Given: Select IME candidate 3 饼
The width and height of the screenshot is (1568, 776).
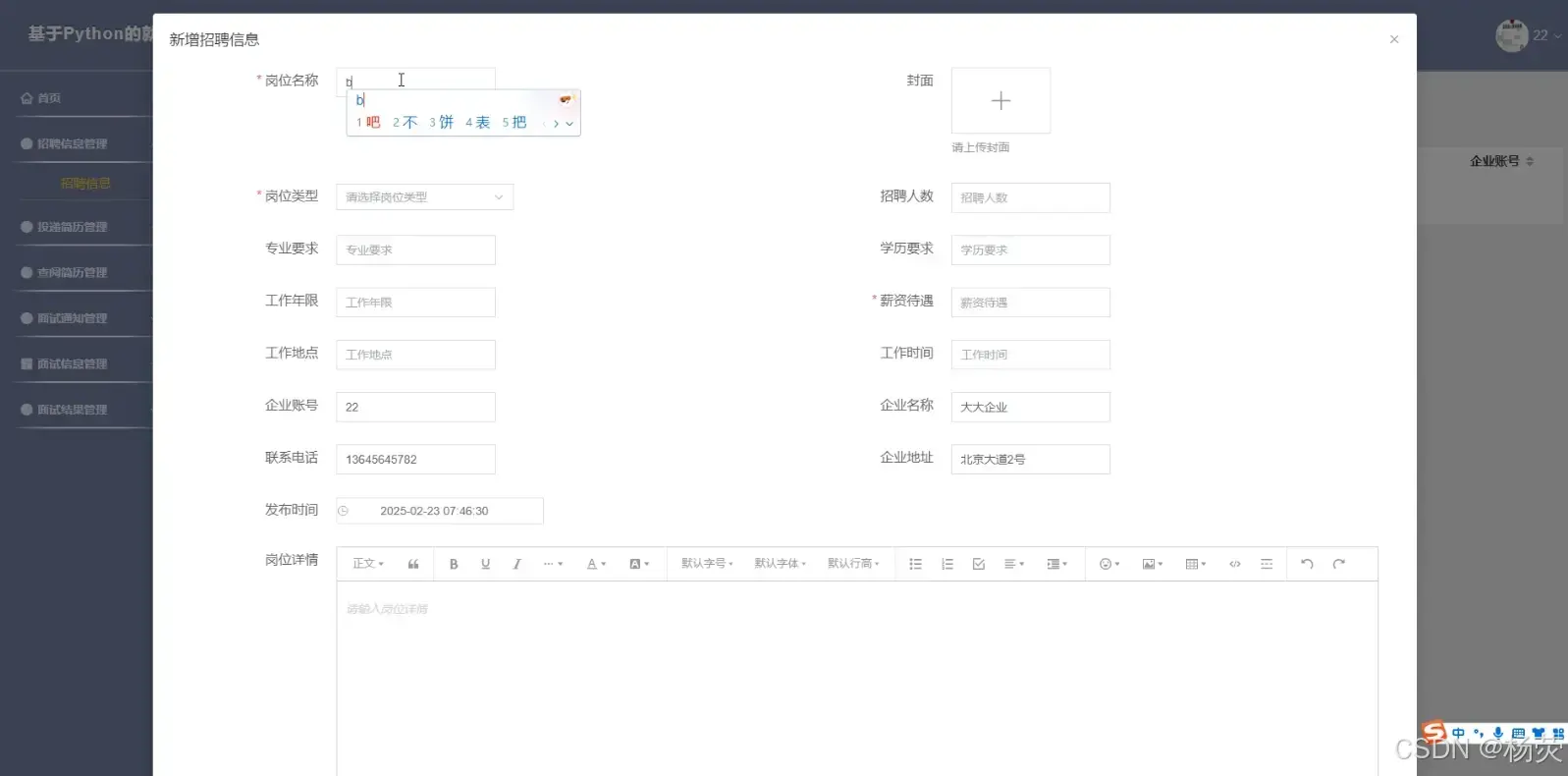Looking at the screenshot, I should 441,123.
